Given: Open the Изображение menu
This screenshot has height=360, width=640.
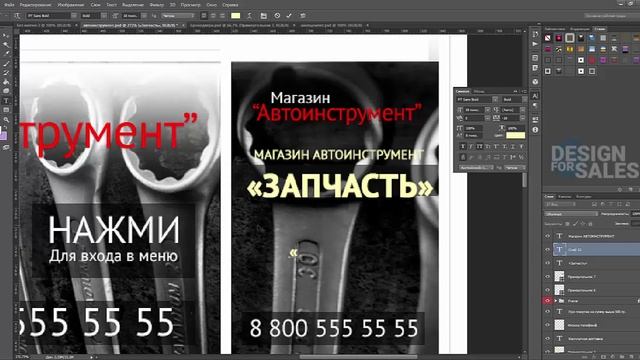Looking at the screenshot, I should [71, 5].
